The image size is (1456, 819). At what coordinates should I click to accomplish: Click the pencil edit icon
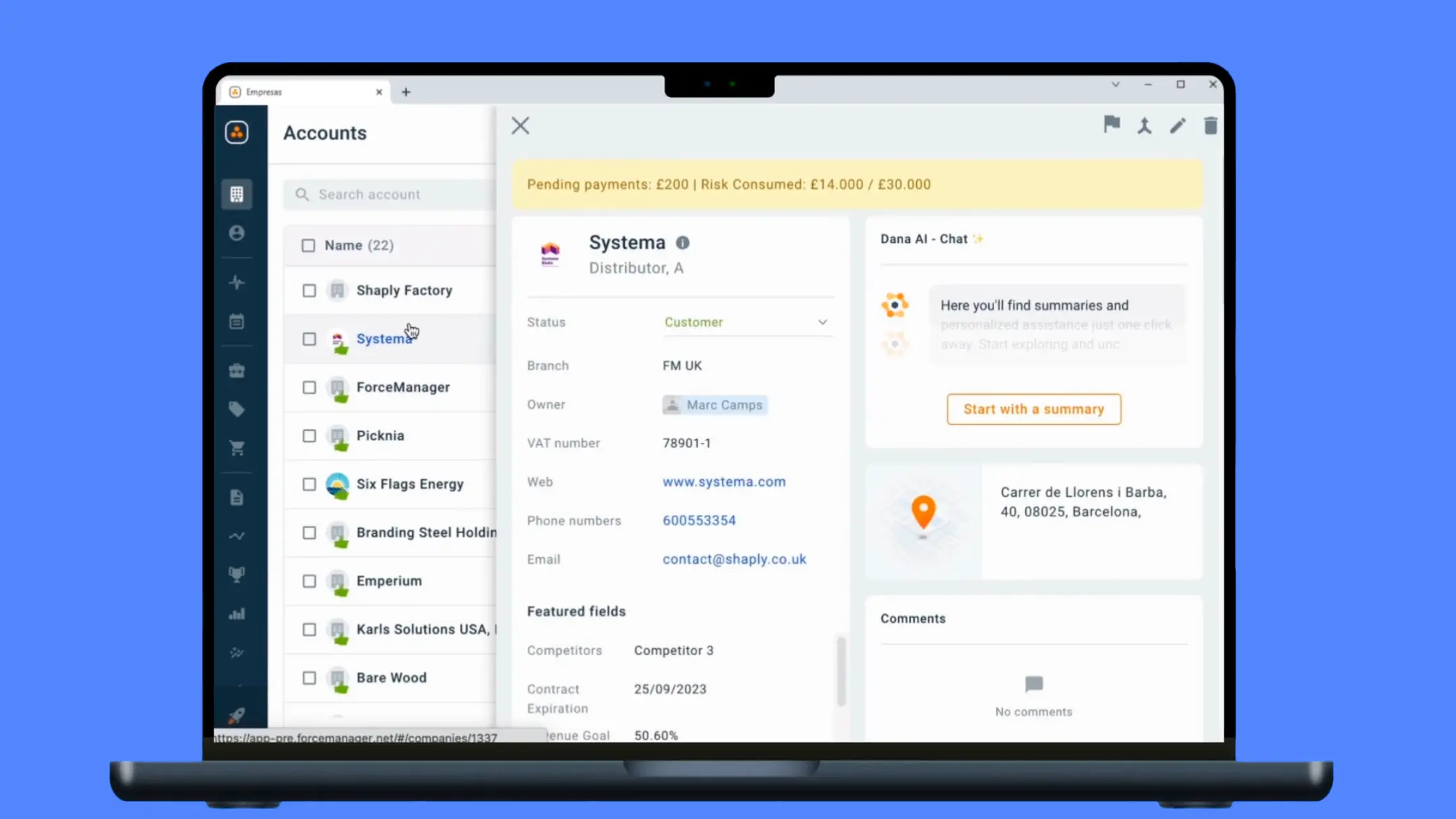coord(1178,125)
